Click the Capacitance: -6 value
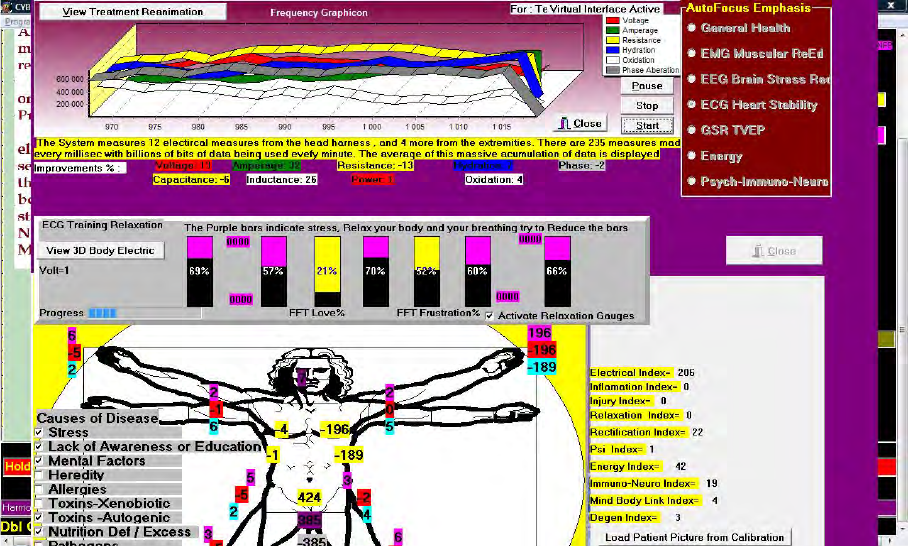Screen dimensions: 908x546 click(x=191, y=179)
